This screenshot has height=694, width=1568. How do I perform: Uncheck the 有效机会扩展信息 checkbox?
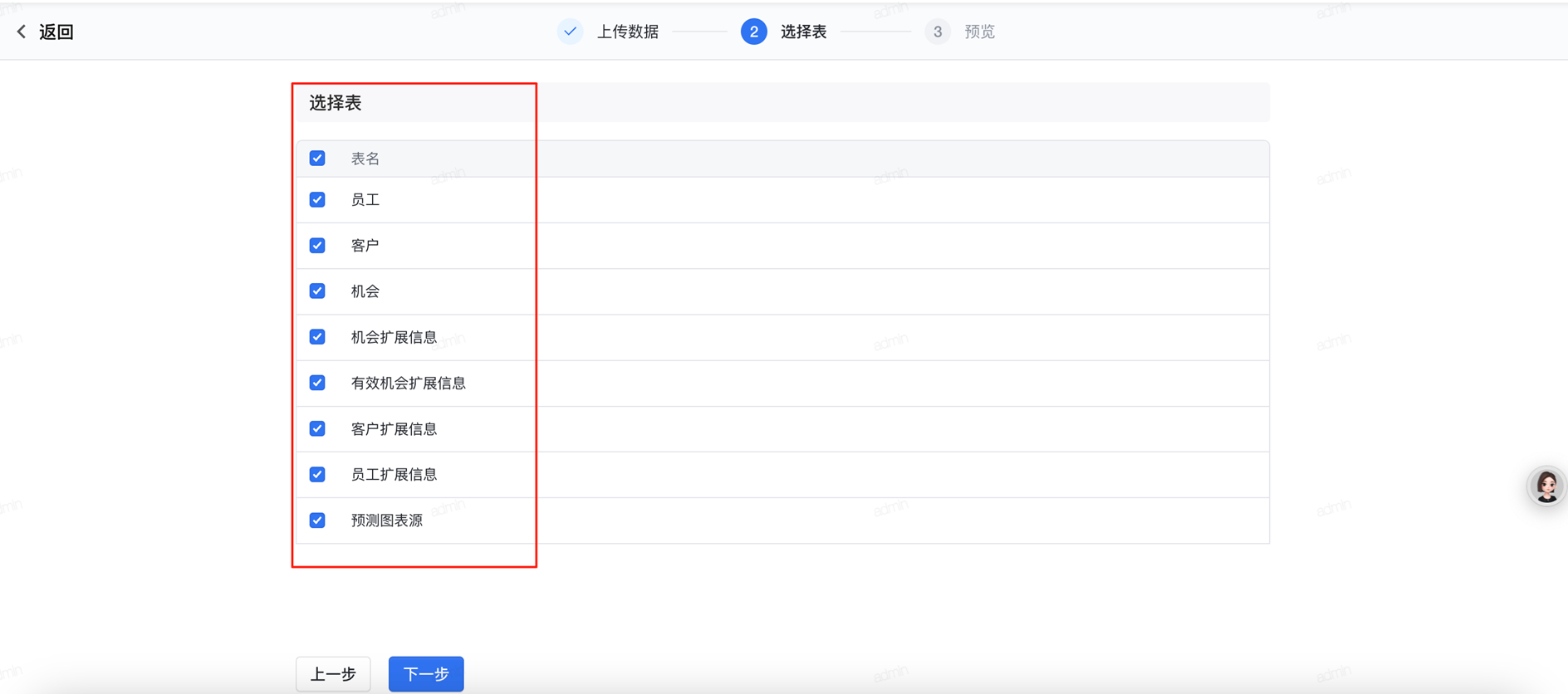(x=317, y=383)
